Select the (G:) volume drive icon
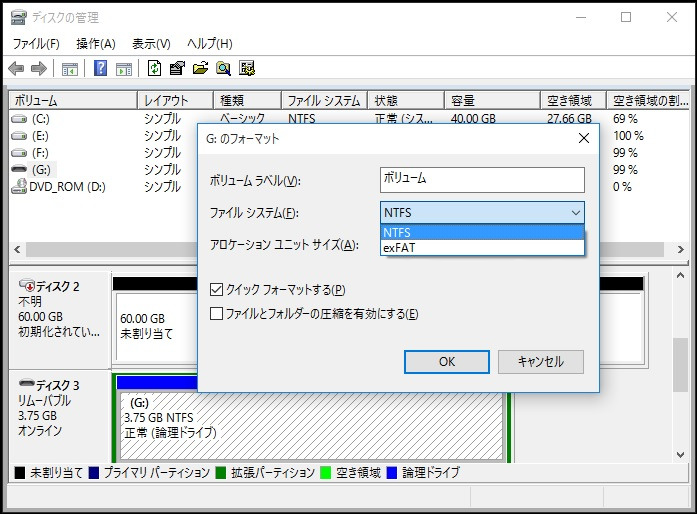The height and width of the screenshot is (514, 697). click(19, 169)
